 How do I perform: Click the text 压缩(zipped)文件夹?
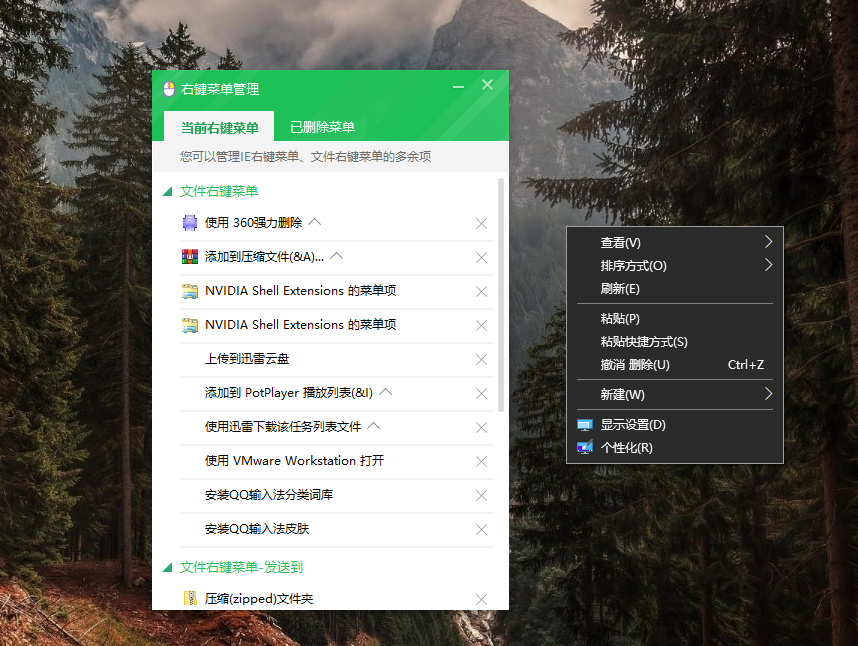pos(259,598)
